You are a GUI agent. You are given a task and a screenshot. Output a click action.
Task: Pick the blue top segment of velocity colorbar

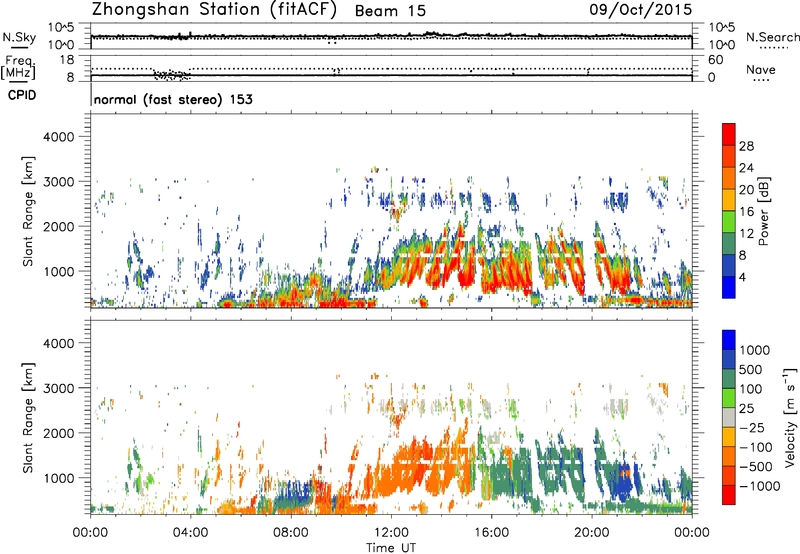tap(729, 340)
